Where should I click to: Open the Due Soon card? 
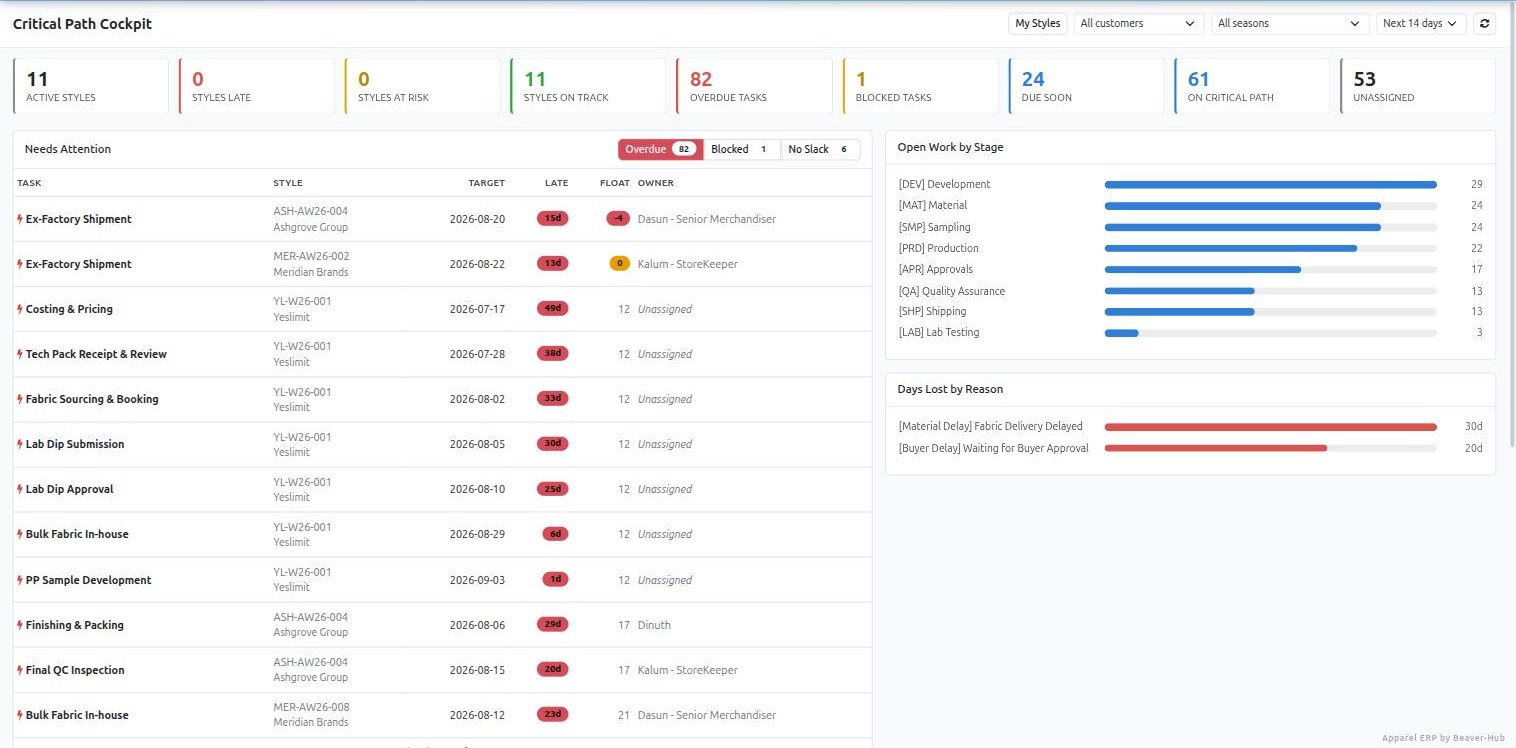(x=1086, y=86)
